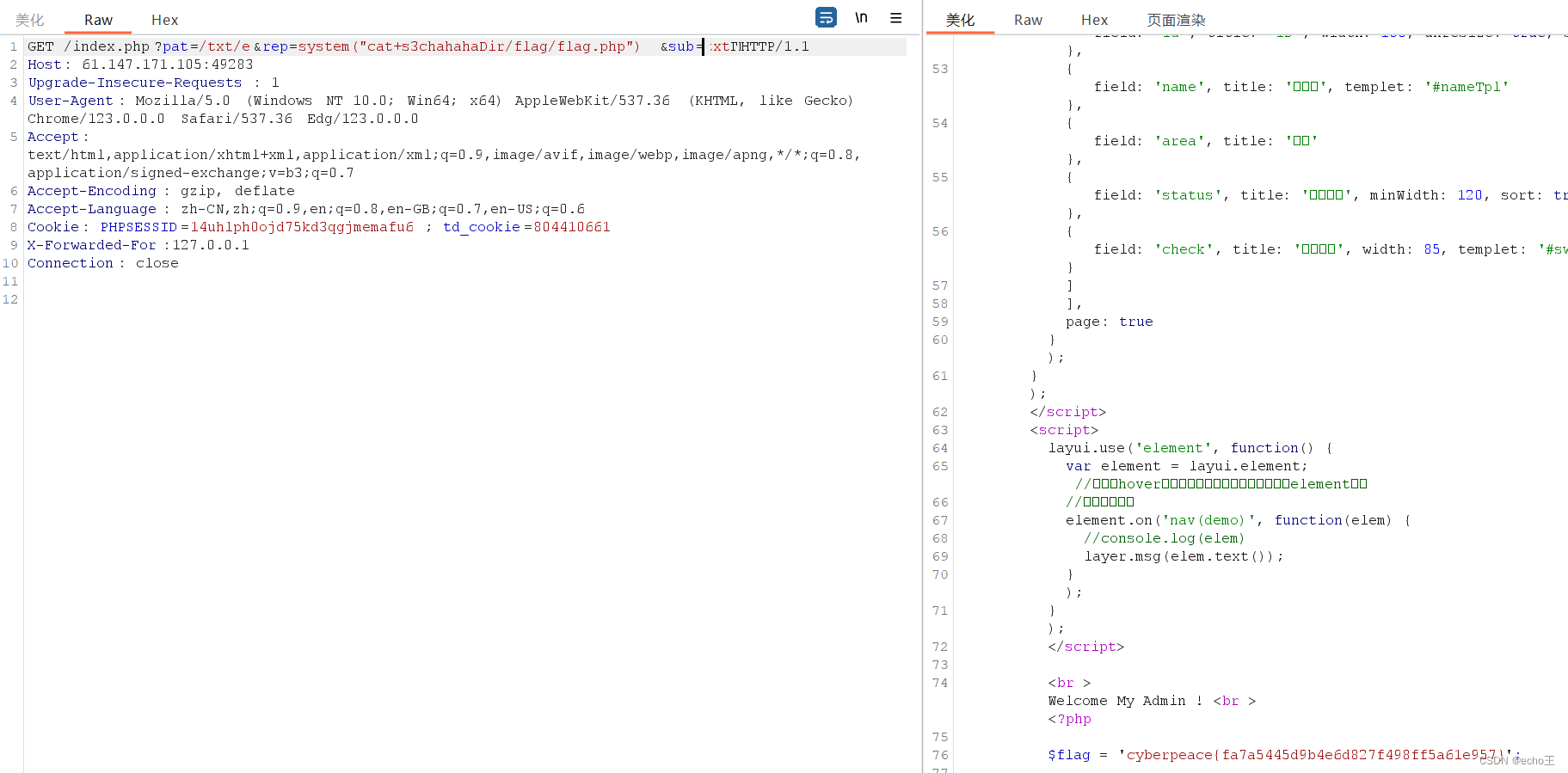
Task: Click the rep=system payload parameter
Action: (452, 46)
